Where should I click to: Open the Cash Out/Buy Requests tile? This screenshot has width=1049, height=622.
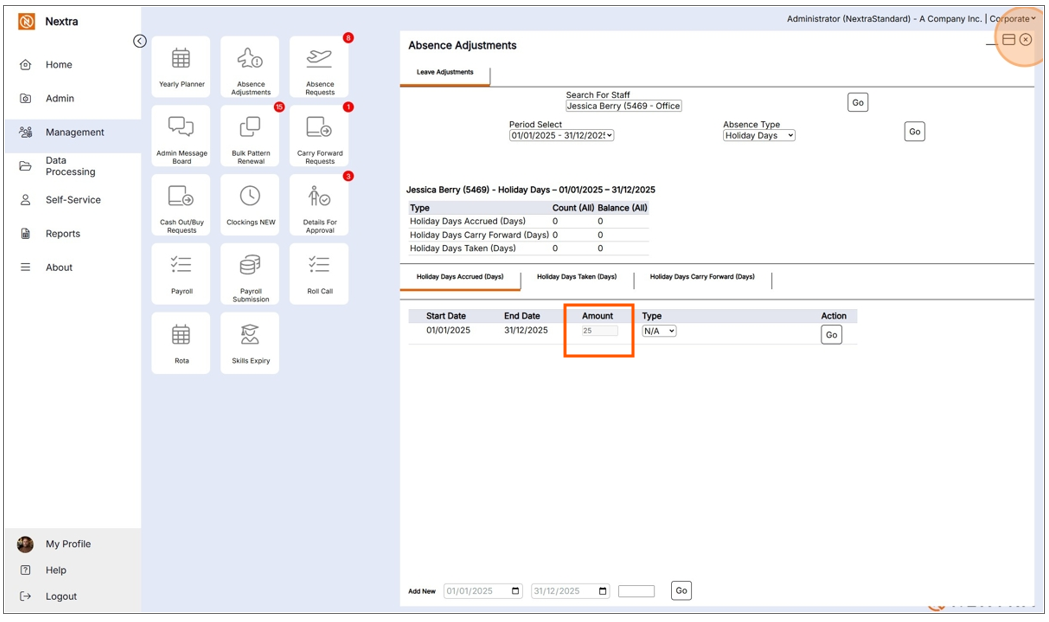tap(181, 205)
